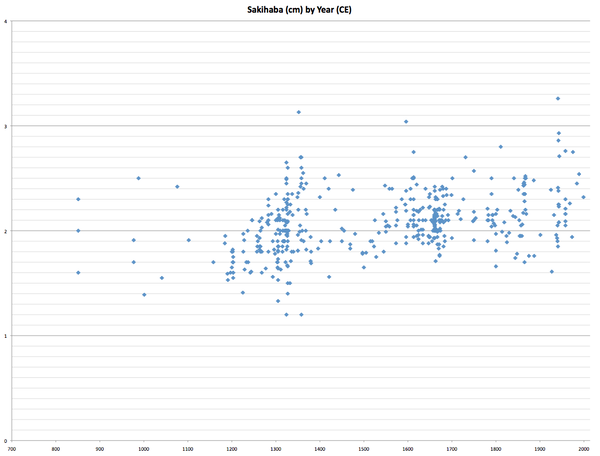Click the rightmost data point near year 2000

[584, 197]
